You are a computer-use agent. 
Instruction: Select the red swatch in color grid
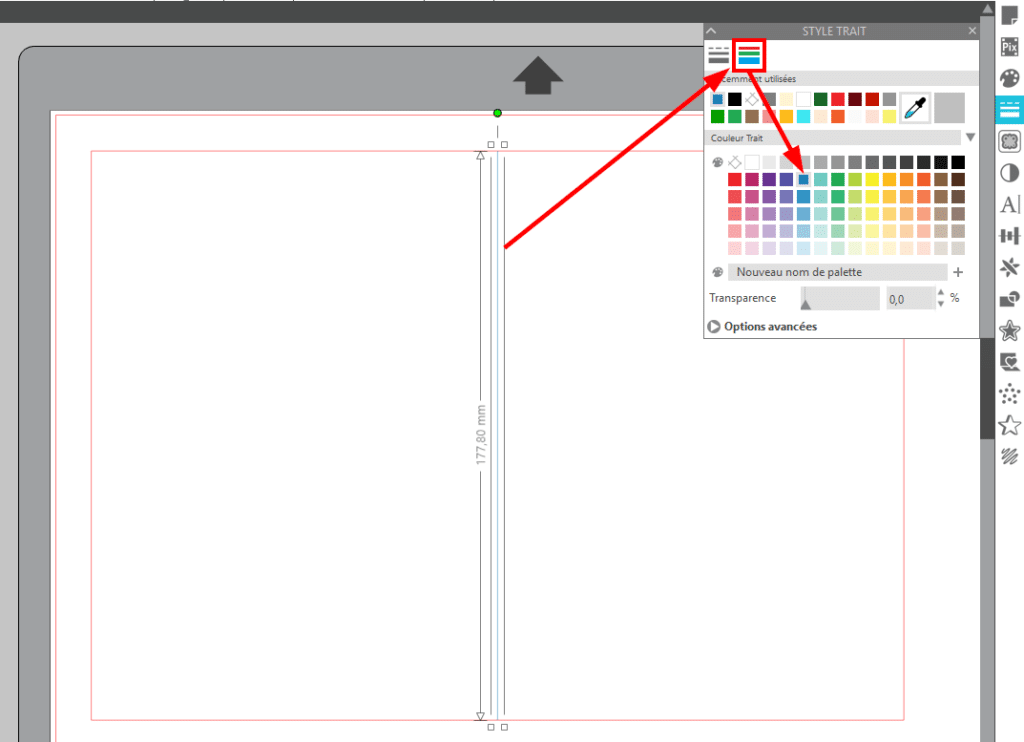[735, 179]
